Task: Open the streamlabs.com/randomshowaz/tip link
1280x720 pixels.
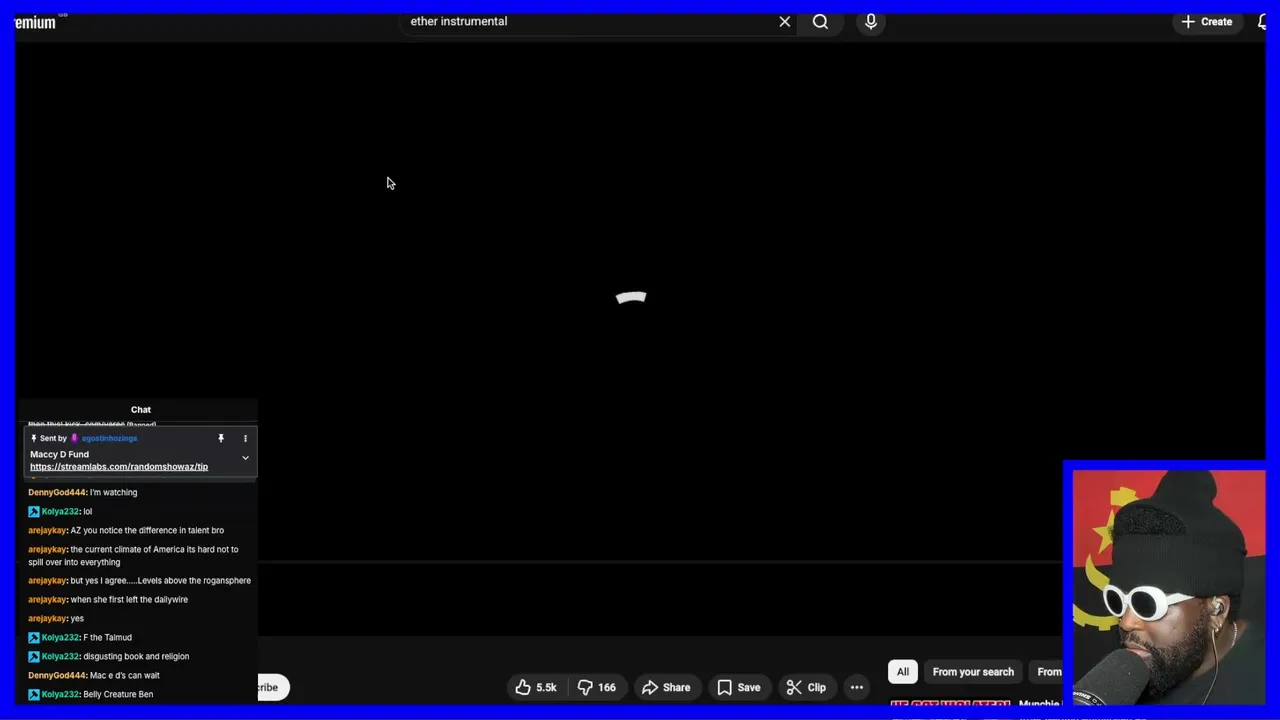Action: [x=119, y=467]
